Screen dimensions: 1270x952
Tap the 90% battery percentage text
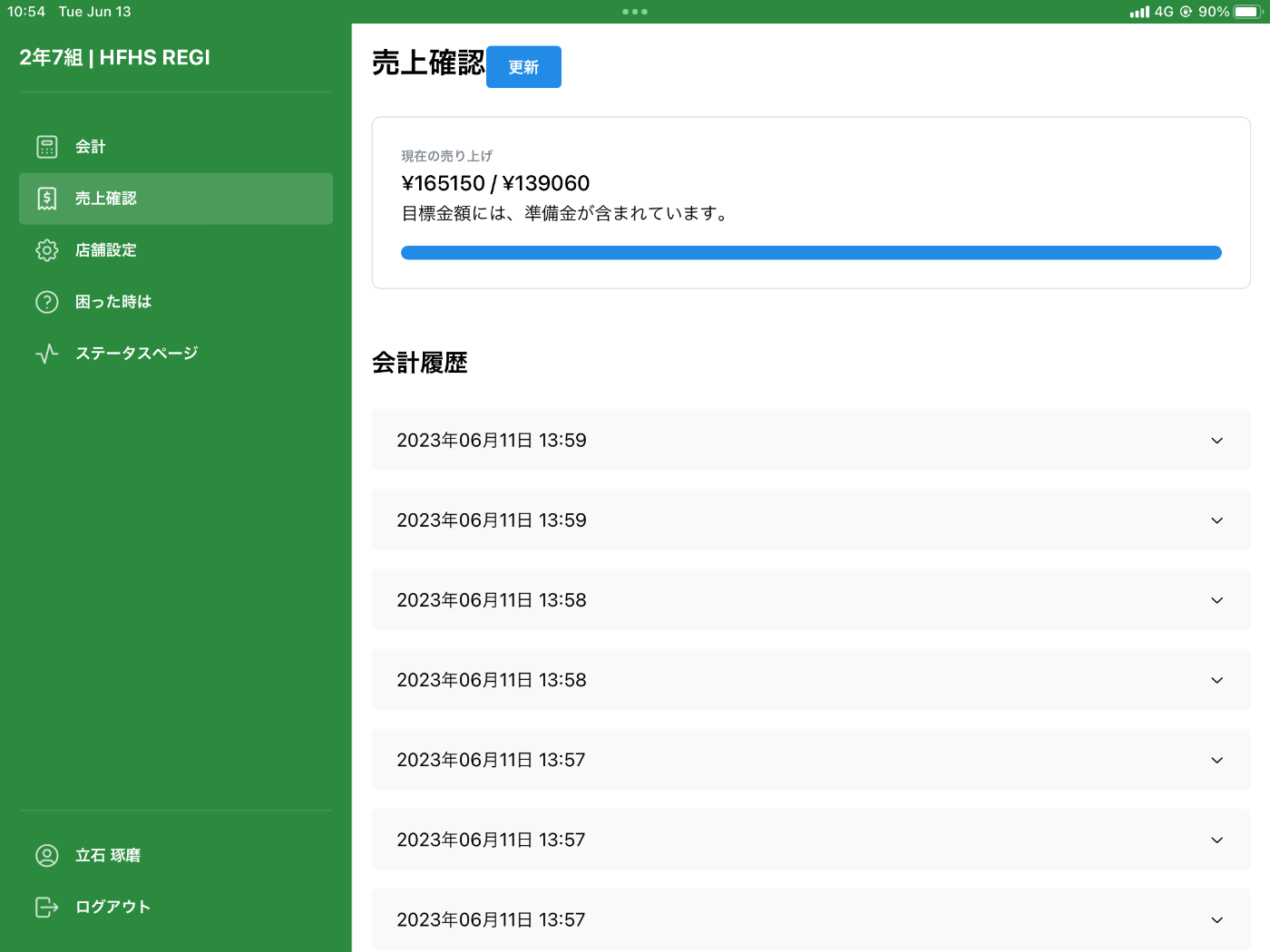(x=1214, y=12)
